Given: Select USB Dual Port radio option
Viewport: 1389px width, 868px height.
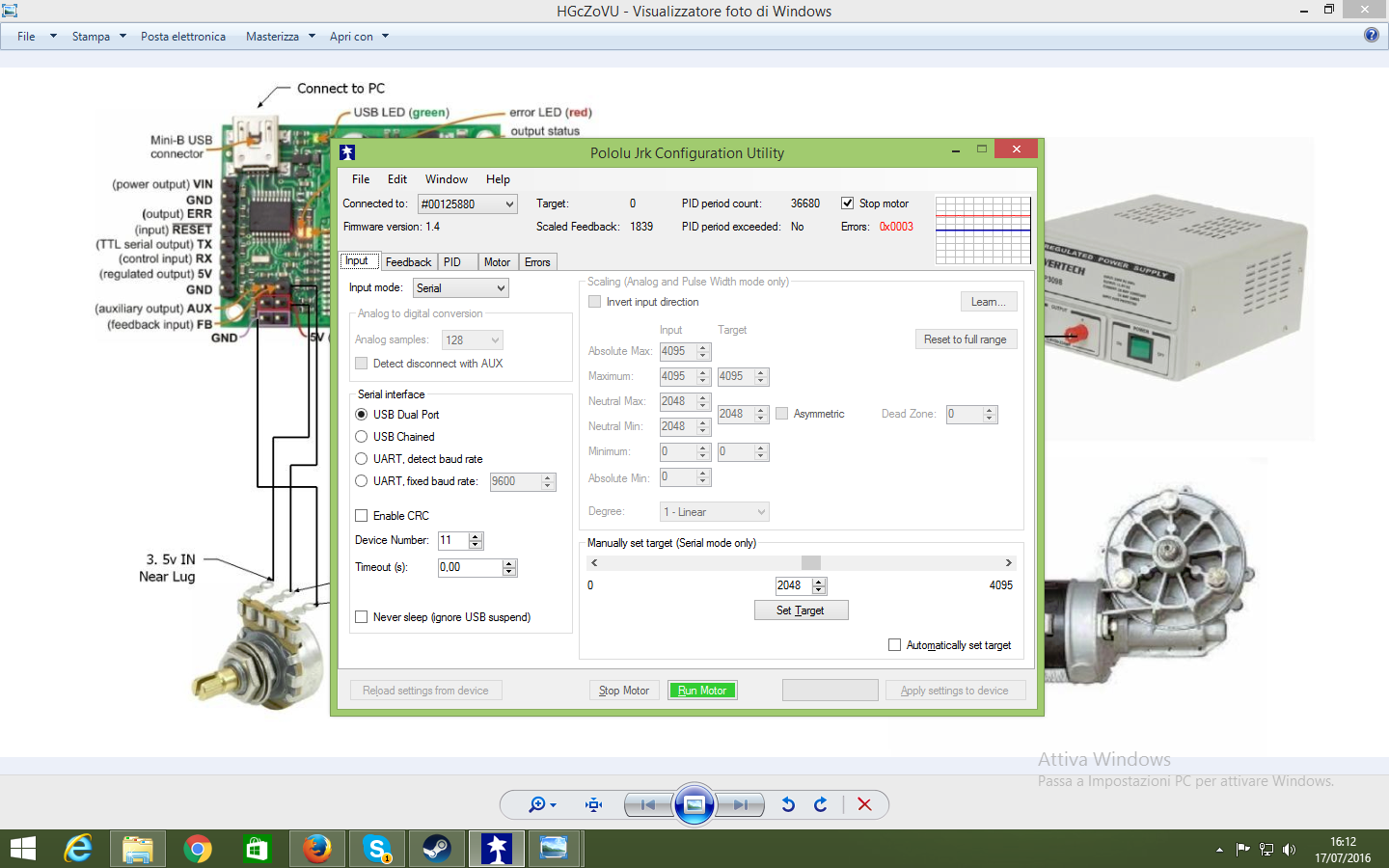Looking at the screenshot, I should coord(361,415).
